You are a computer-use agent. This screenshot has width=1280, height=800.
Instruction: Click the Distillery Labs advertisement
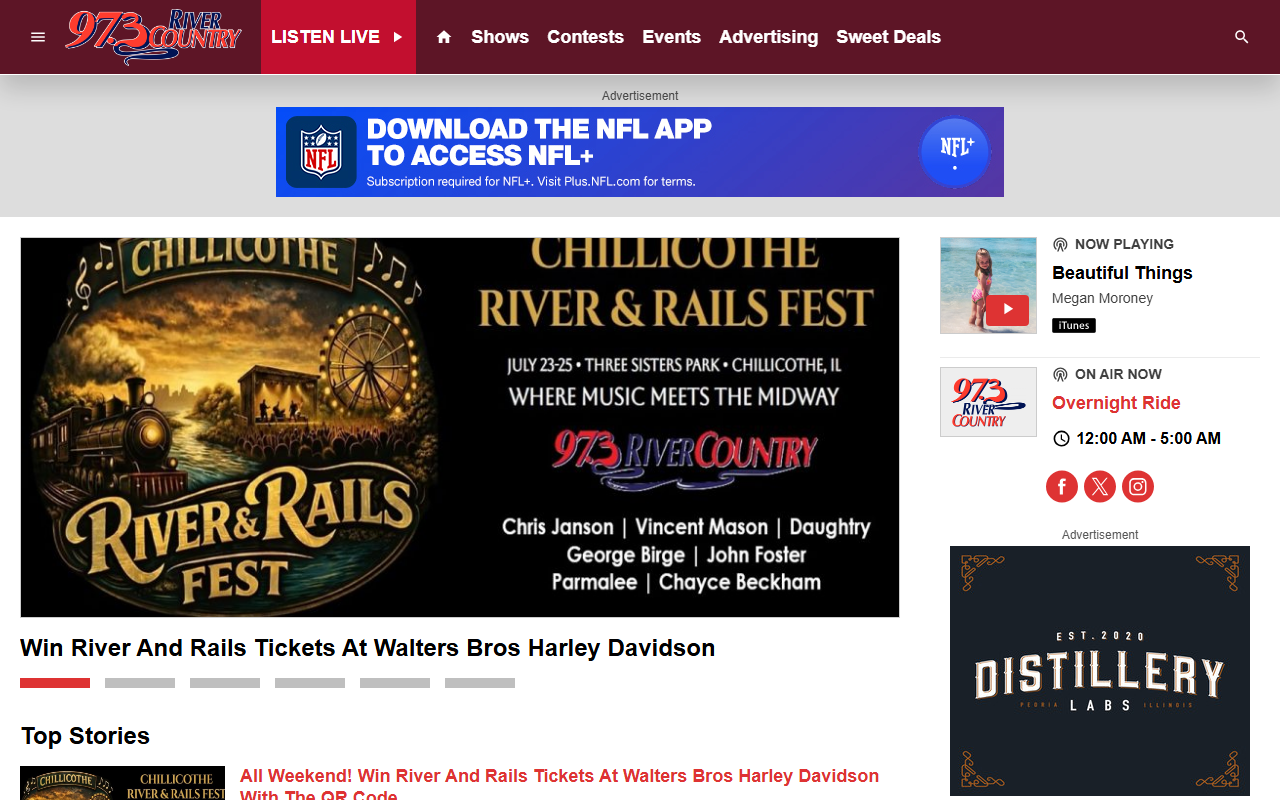(x=1100, y=671)
